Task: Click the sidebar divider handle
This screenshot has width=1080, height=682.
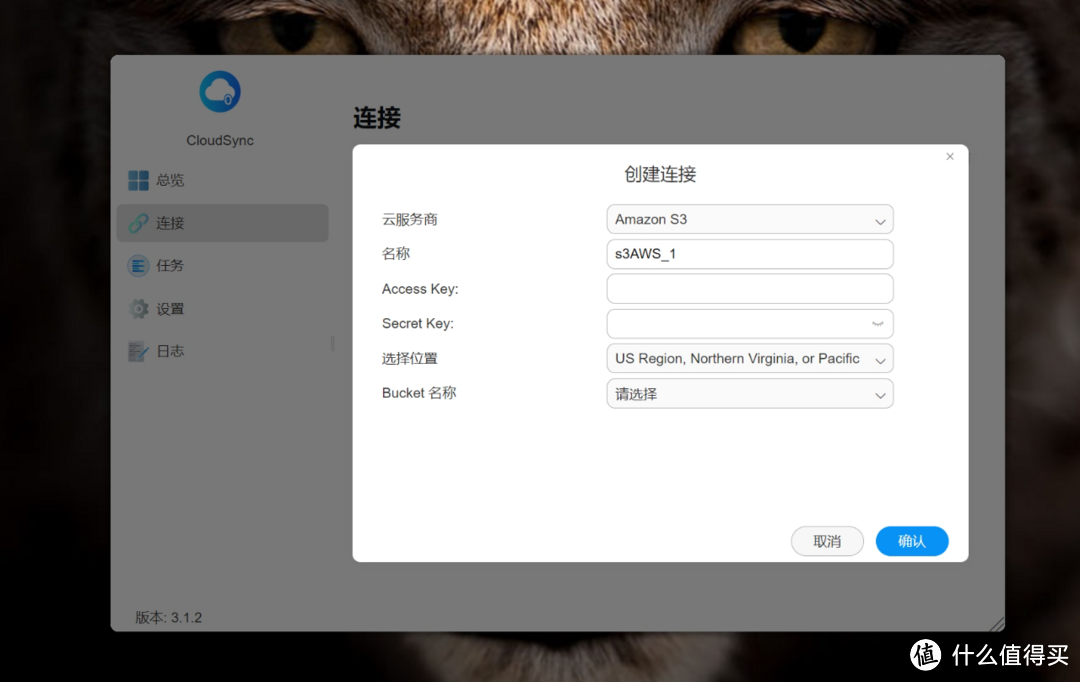Action: pos(333,343)
